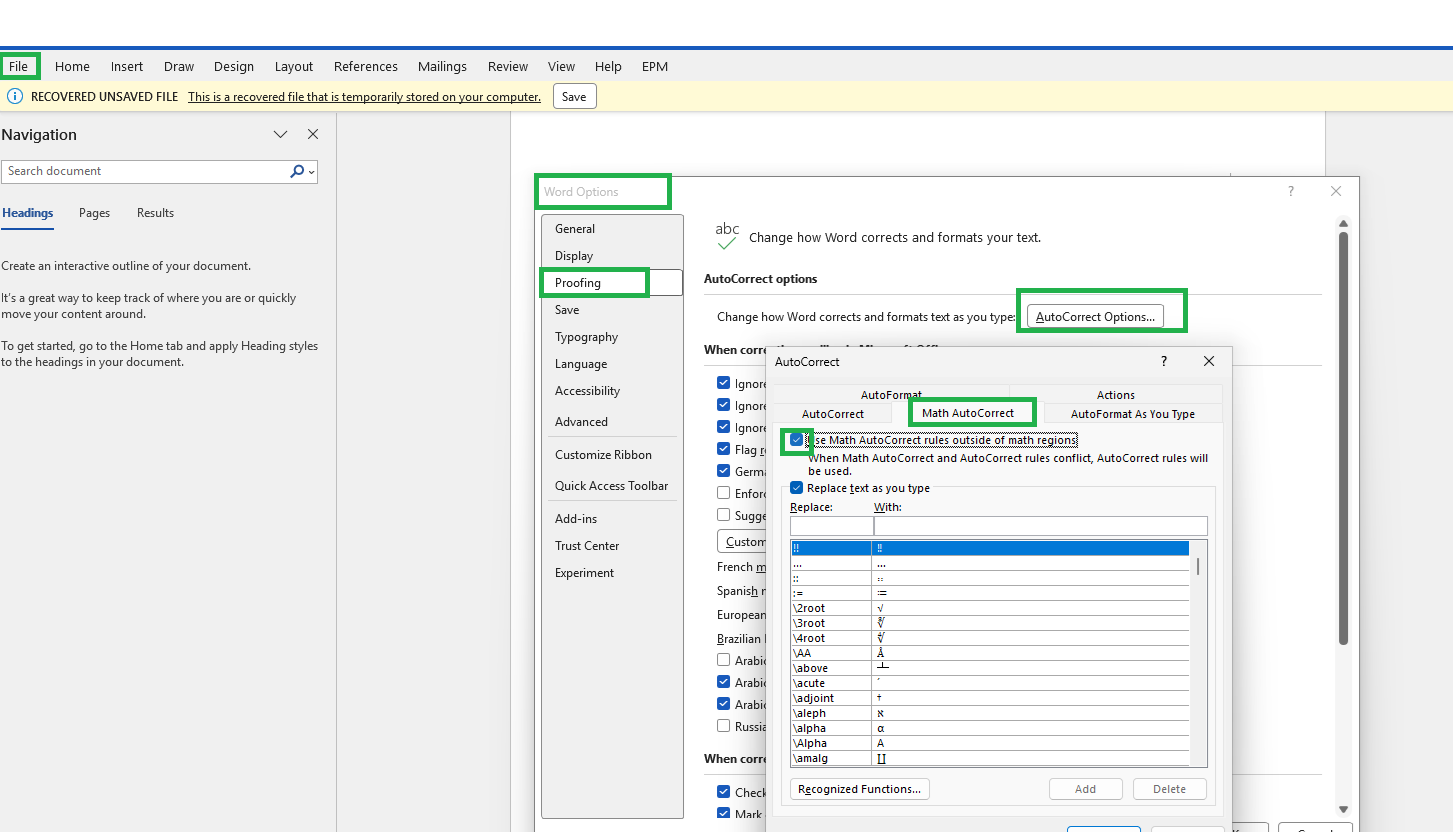Click the abc proofing icon above the description text
Viewport: 1453px width, 832px height.
coord(726,233)
